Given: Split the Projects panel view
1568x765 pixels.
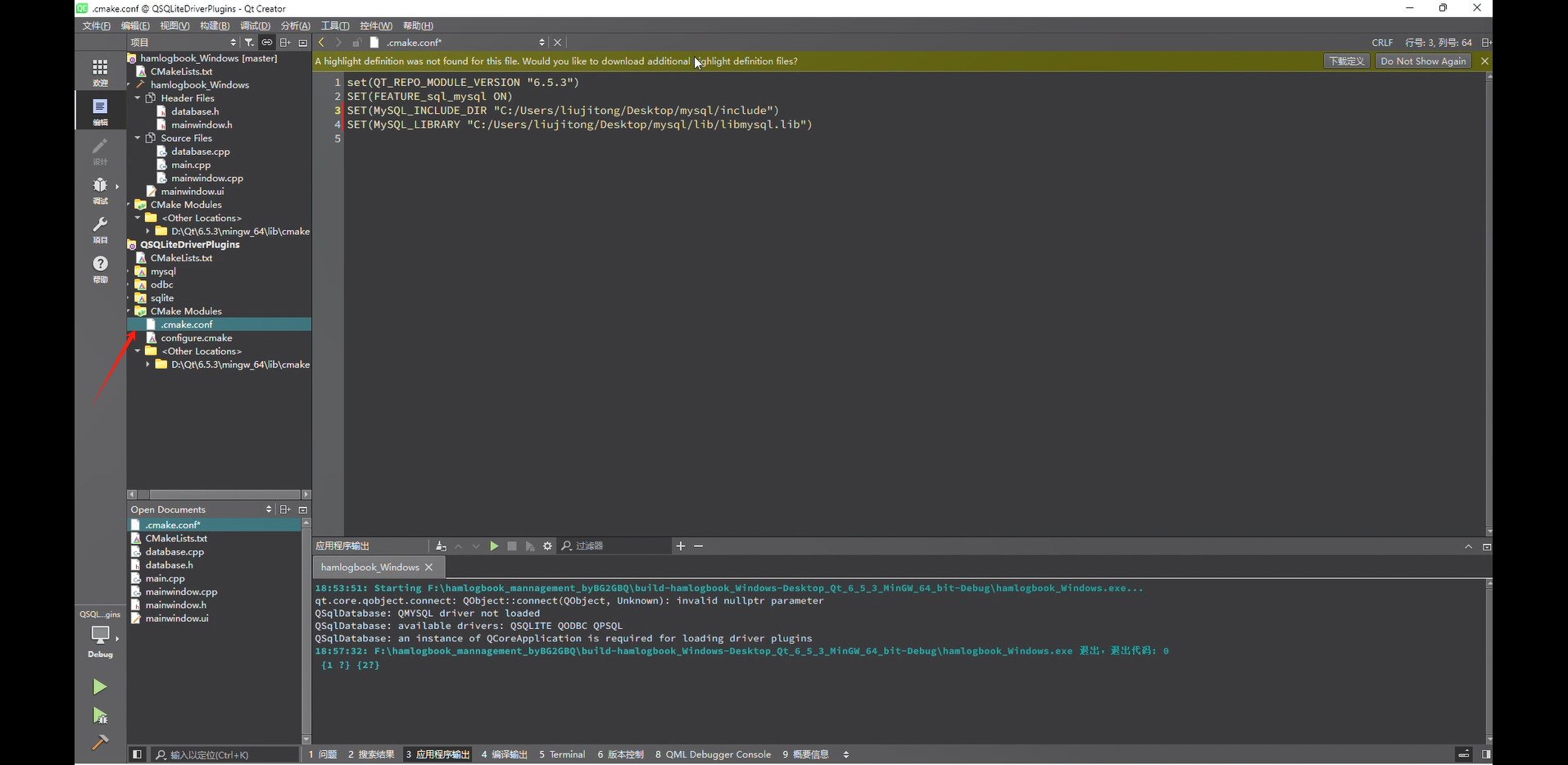Looking at the screenshot, I should pos(285,42).
